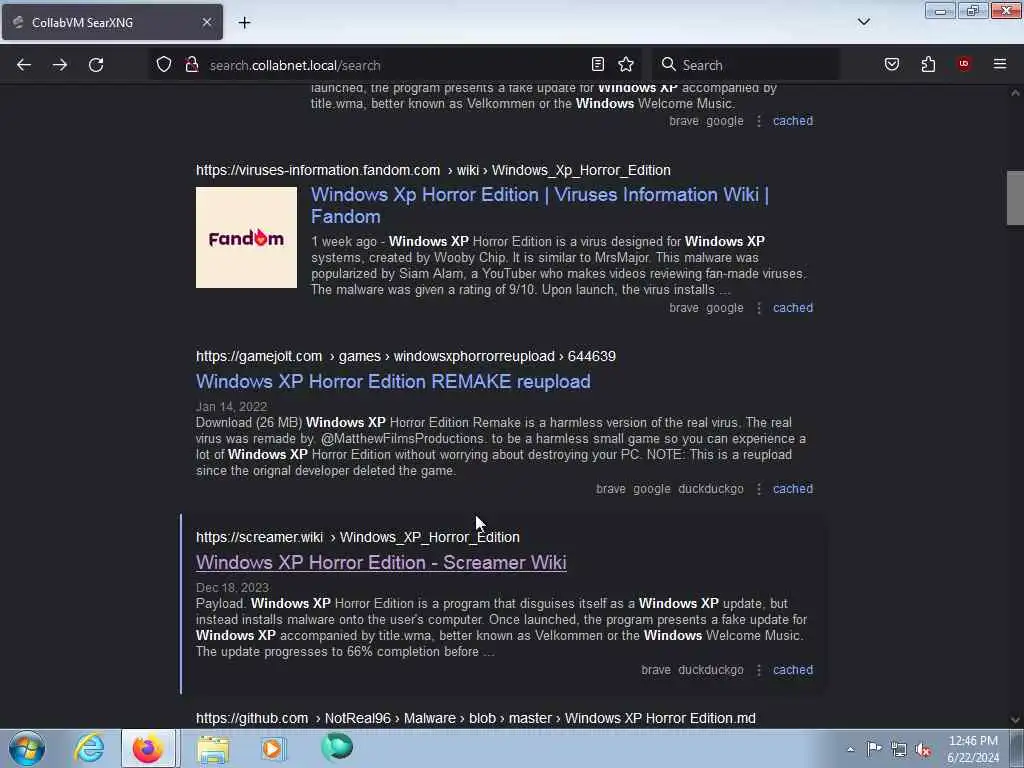Select the CollabVM SearXNG tab

pos(112,22)
